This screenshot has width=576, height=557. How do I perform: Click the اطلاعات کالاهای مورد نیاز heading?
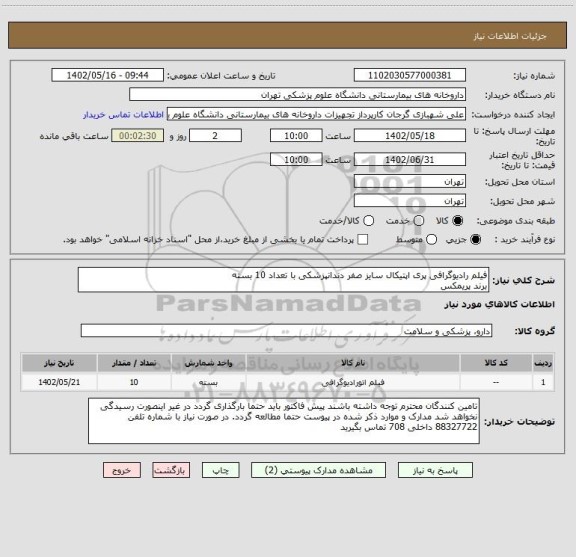tap(500, 305)
